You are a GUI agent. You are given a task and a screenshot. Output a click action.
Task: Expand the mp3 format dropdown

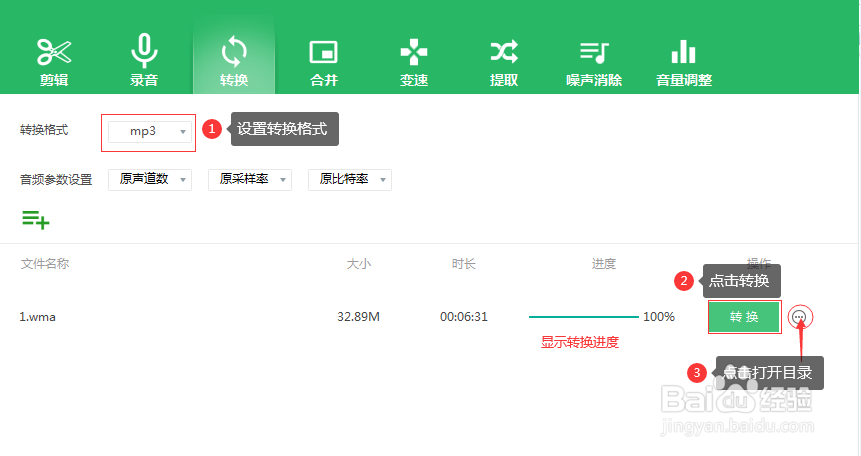click(149, 131)
